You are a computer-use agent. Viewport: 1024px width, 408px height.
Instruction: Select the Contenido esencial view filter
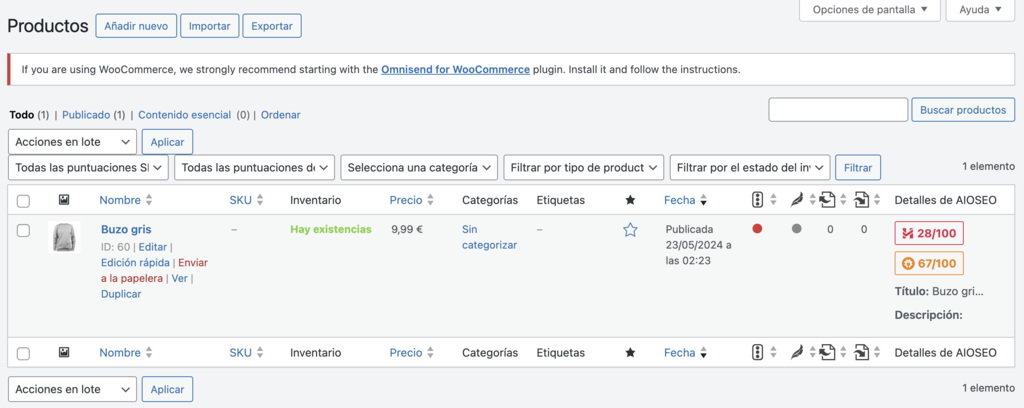pos(184,114)
